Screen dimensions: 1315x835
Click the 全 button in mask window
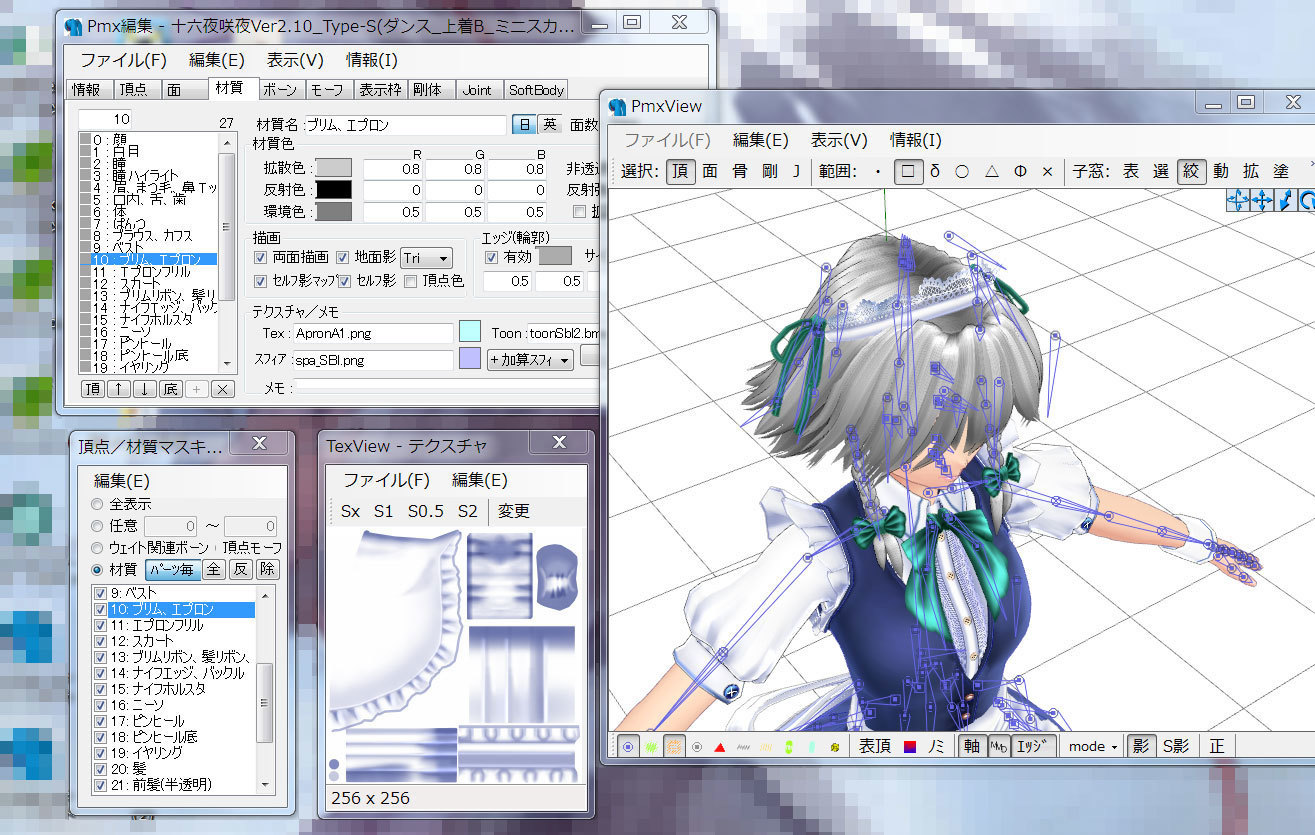(214, 570)
